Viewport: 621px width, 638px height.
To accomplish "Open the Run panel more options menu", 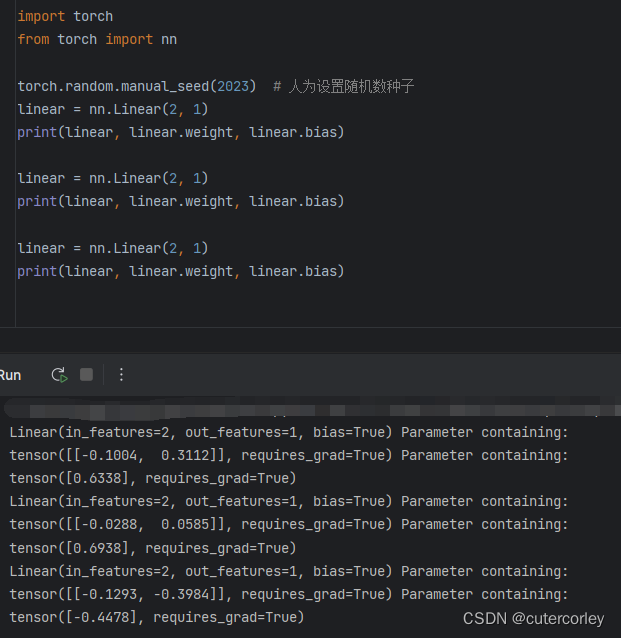I will point(122,375).
